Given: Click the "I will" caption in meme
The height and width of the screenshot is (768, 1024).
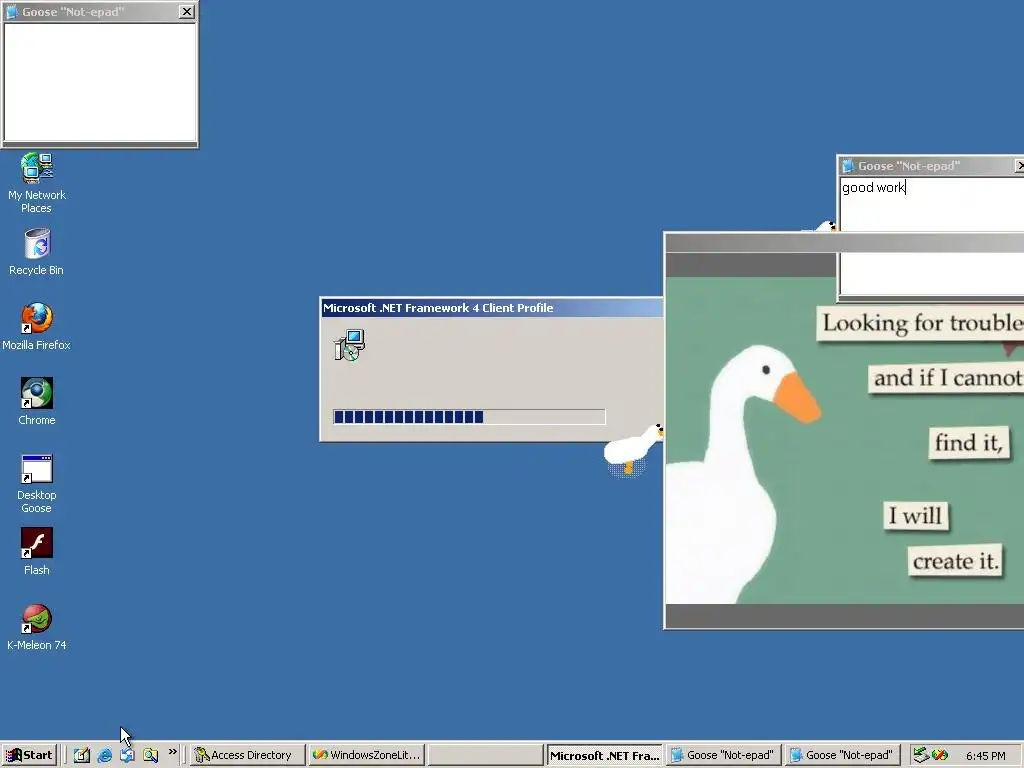Looking at the screenshot, I should 916,515.
